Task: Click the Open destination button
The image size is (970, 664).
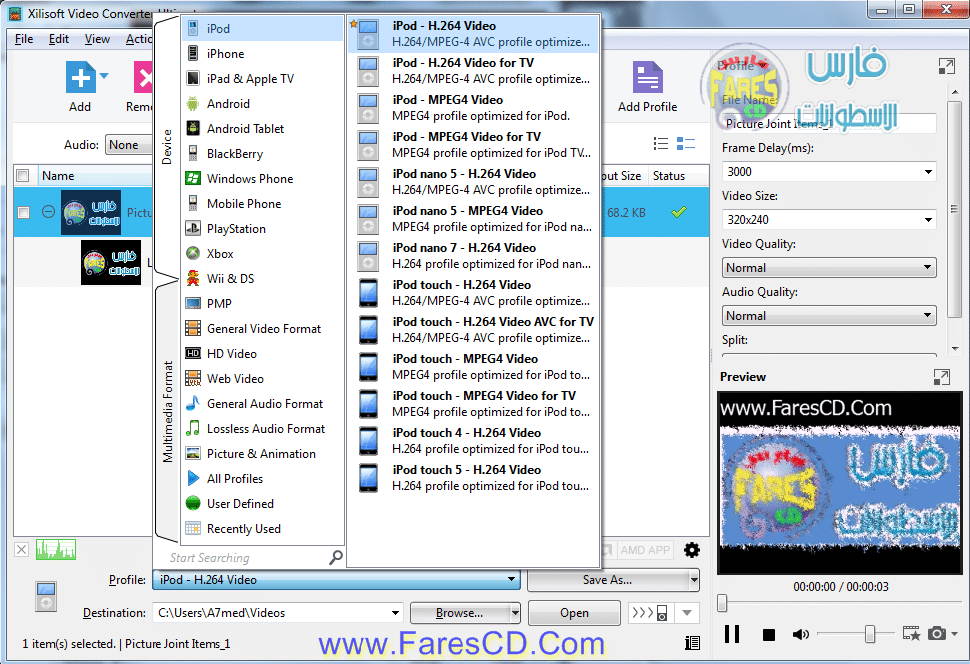Action: coord(574,613)
